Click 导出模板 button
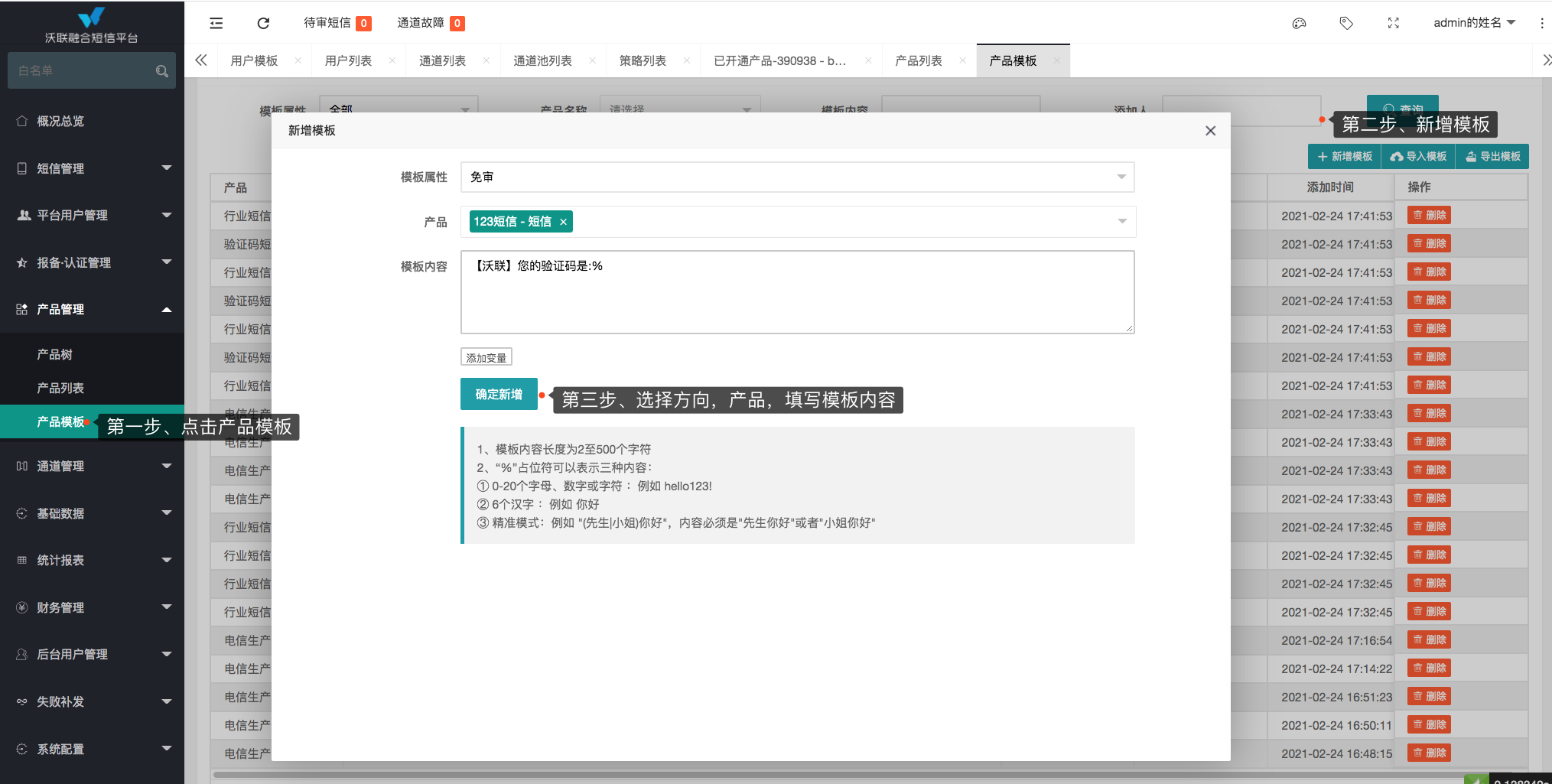 (x=1492, y=156)
